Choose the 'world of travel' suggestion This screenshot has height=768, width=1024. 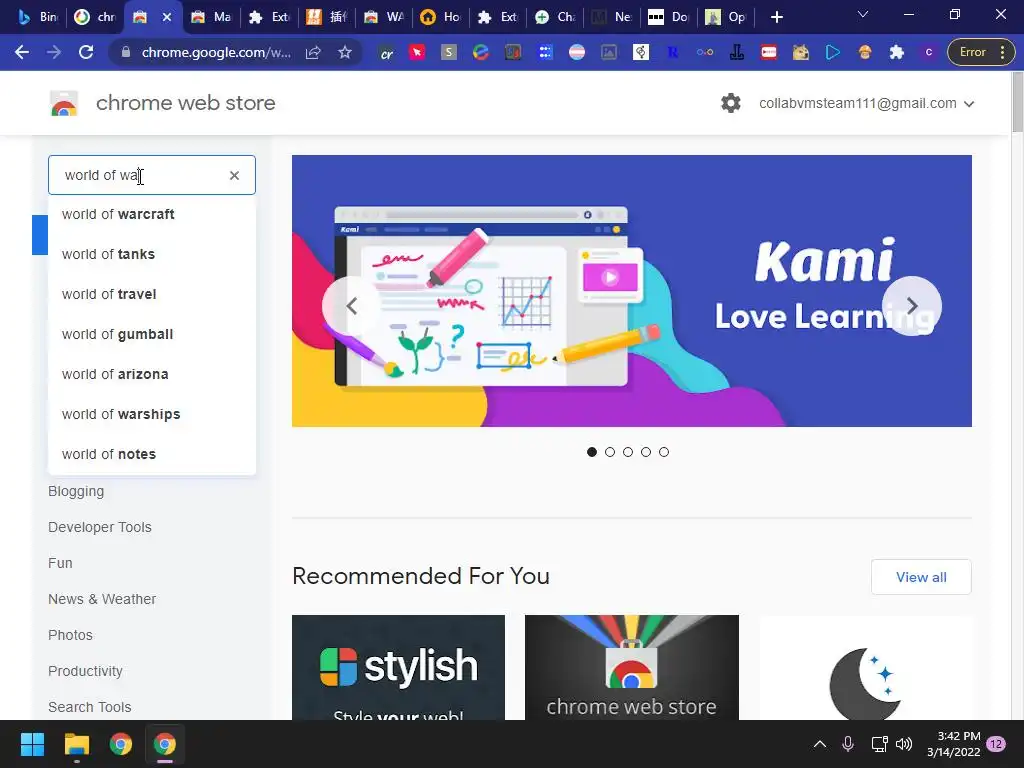coord(152,294)
